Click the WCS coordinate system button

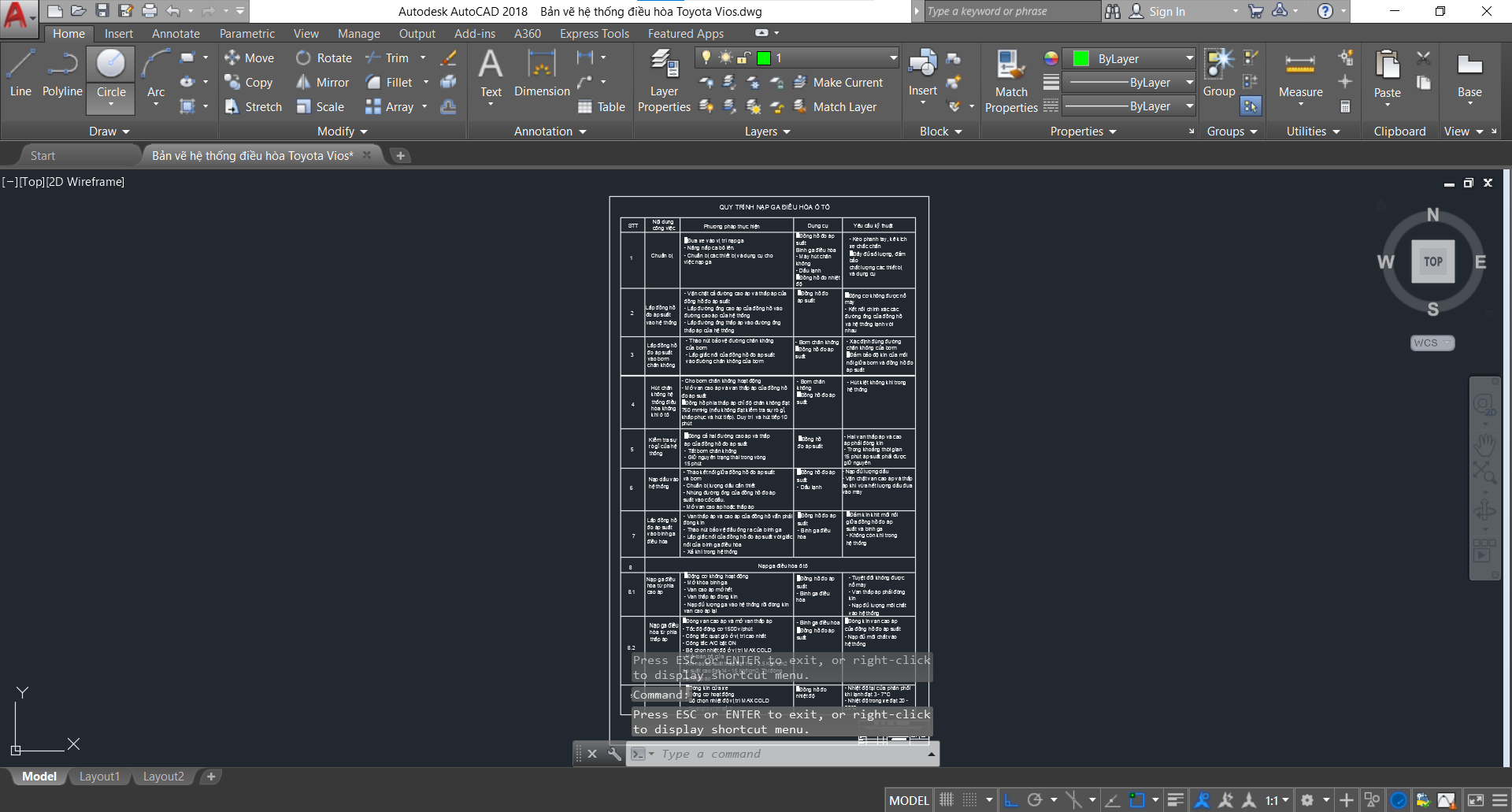click(1432, 343)
